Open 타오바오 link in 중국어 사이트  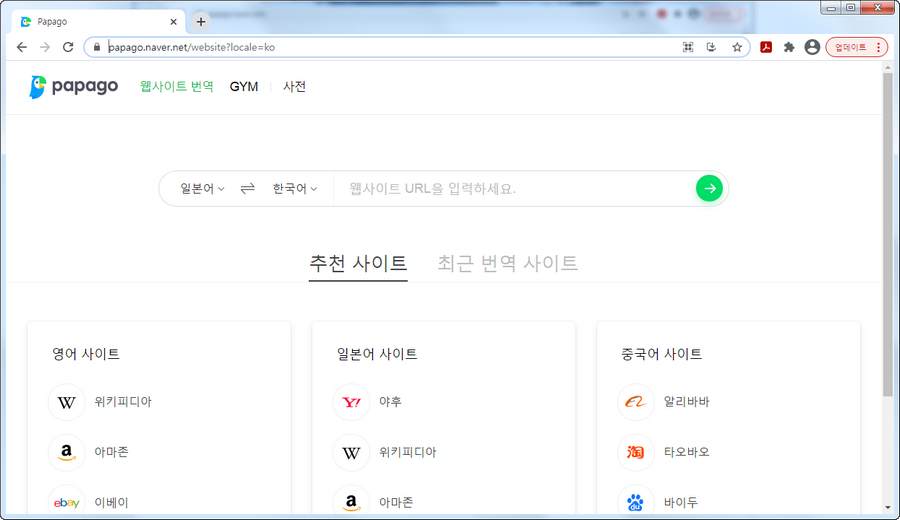pyautogui.click(x=686, y=452)
